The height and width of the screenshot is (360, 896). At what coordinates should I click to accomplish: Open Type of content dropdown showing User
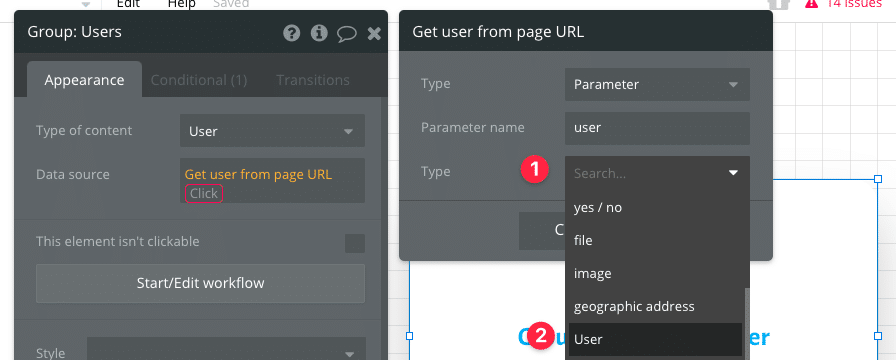(273, 131)
